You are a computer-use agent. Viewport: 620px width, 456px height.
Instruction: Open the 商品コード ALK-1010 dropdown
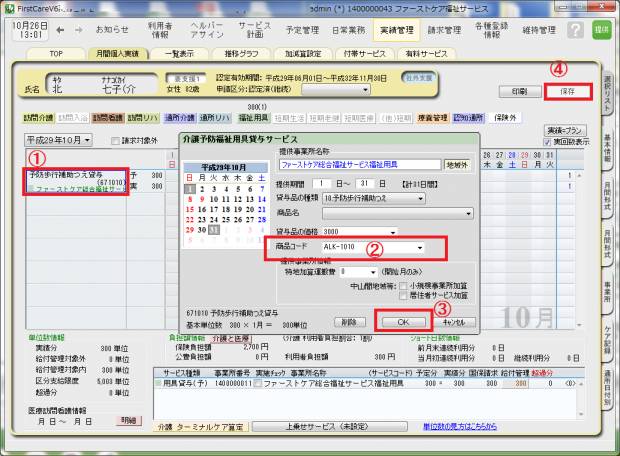[420, 246]
